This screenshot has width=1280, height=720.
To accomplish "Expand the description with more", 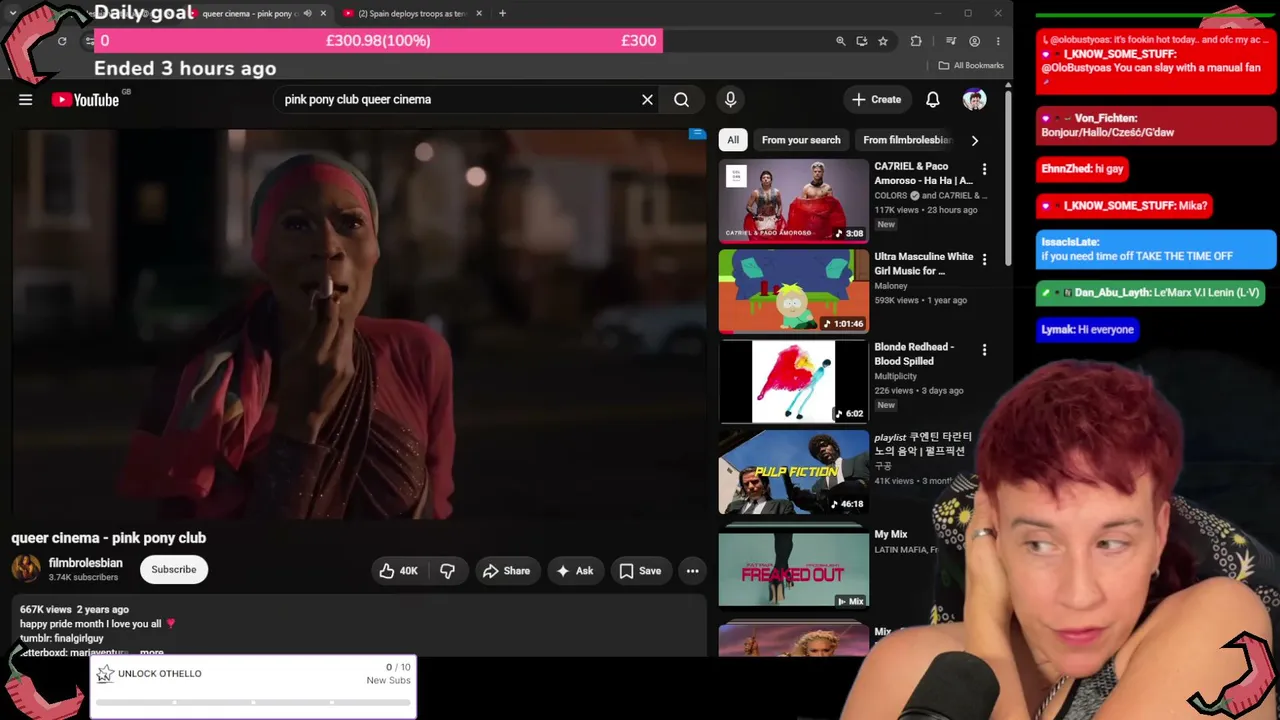I will pos(152,652).
